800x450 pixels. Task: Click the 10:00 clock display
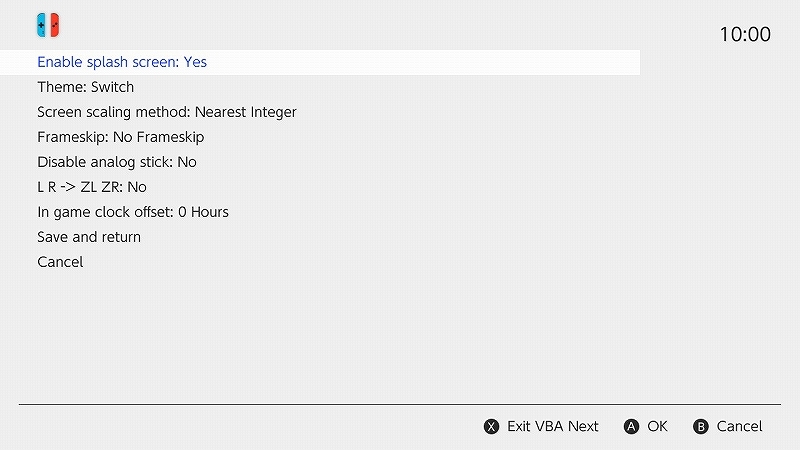(x=745, y=35)
